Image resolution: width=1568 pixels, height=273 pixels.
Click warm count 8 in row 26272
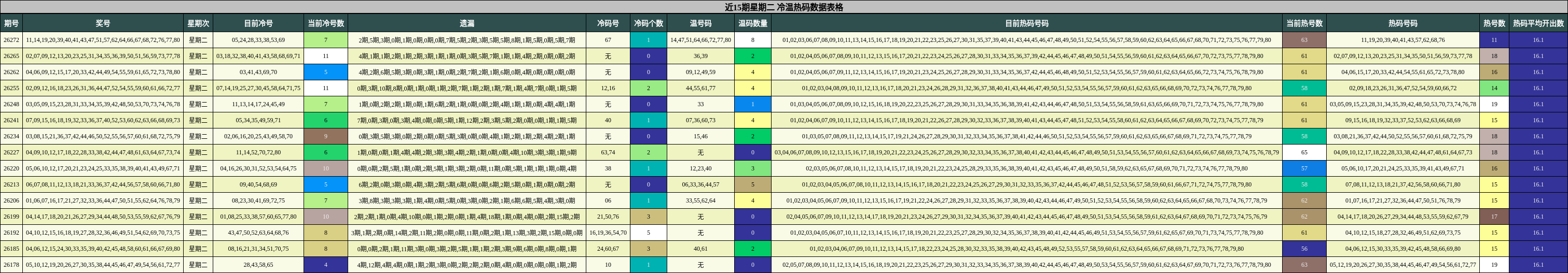pyautogui.click(x=753, y=40)
